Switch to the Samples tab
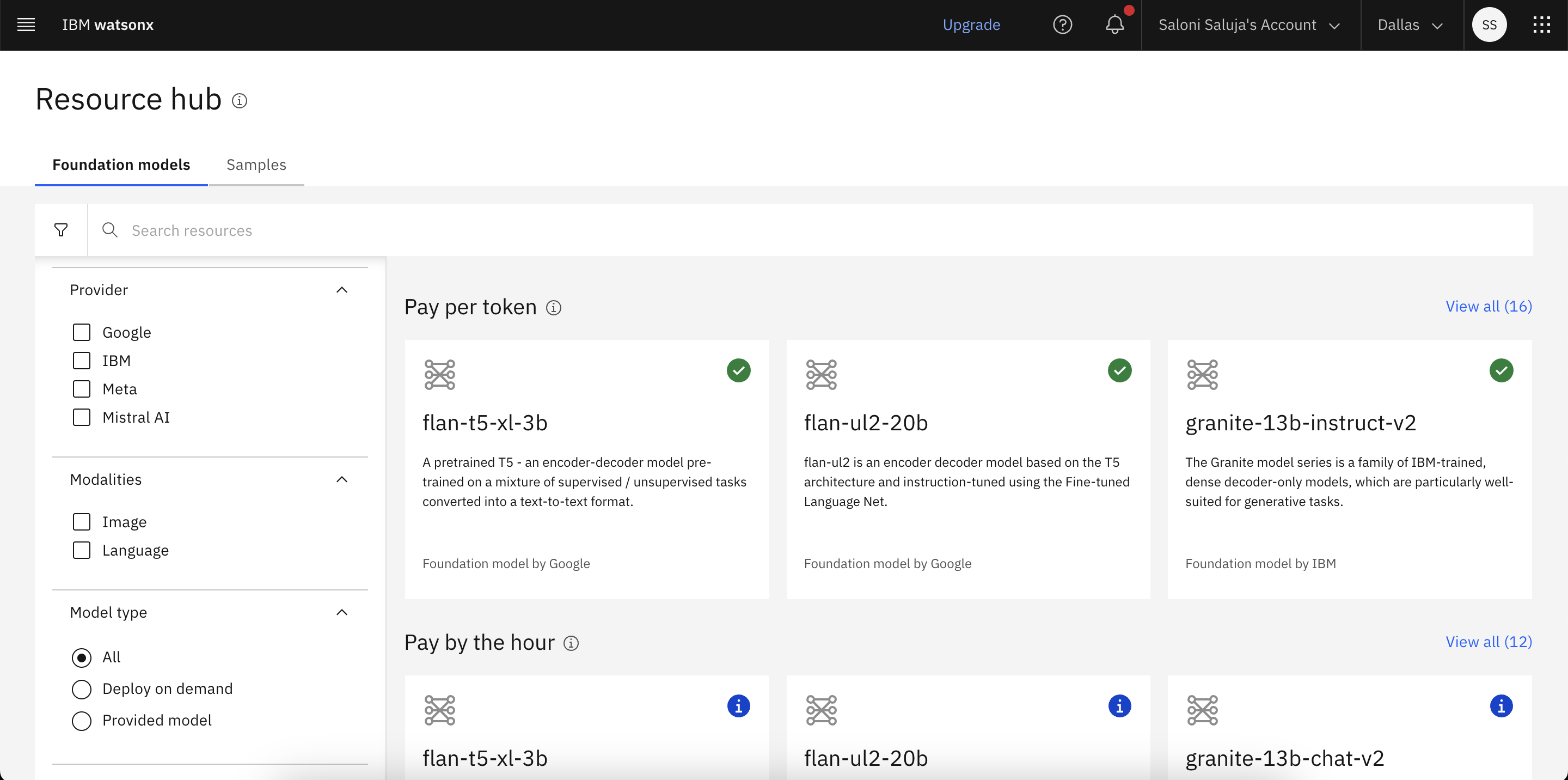This screenshot has width=1568, height=780. tap(256, 165)
